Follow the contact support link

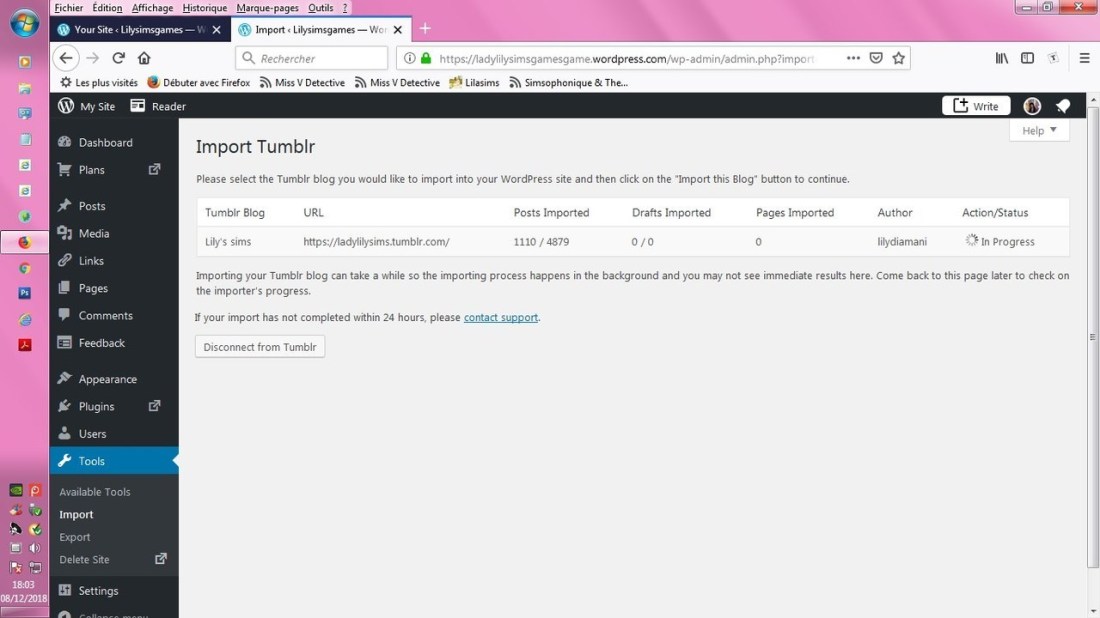click(501, 317)
